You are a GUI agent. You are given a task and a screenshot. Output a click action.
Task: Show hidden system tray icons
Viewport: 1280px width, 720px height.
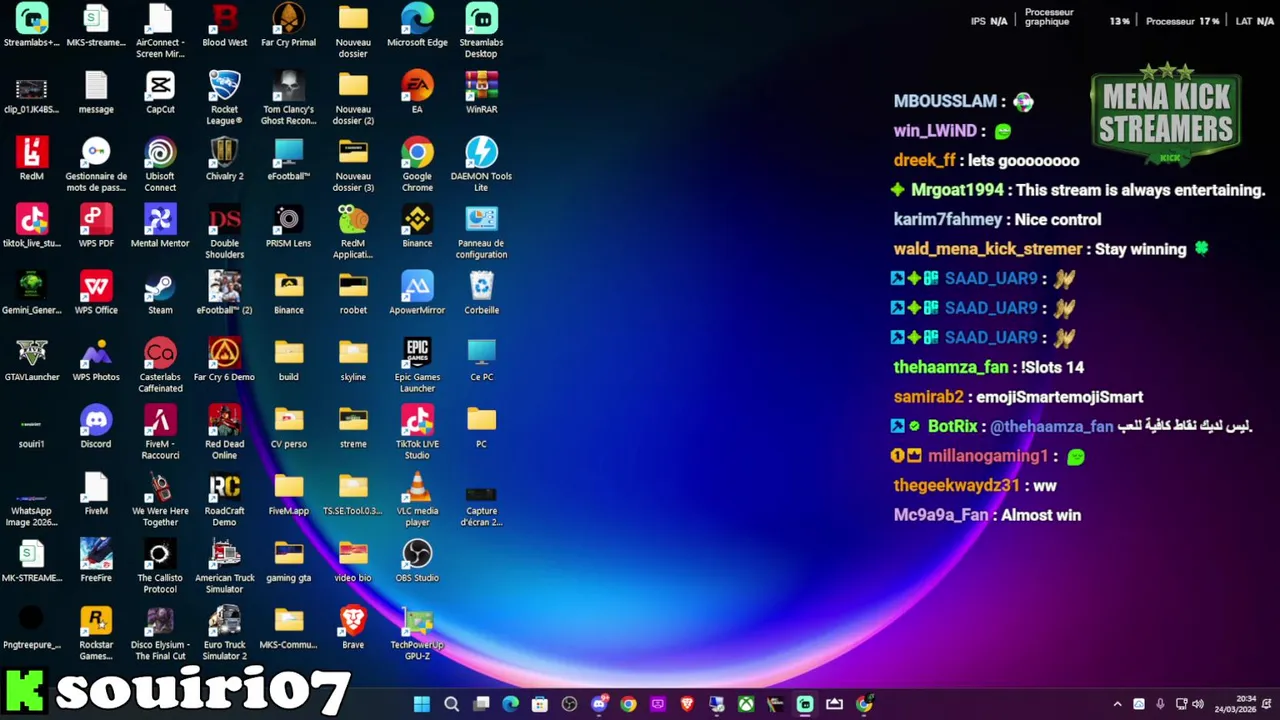coord(1117,704)
